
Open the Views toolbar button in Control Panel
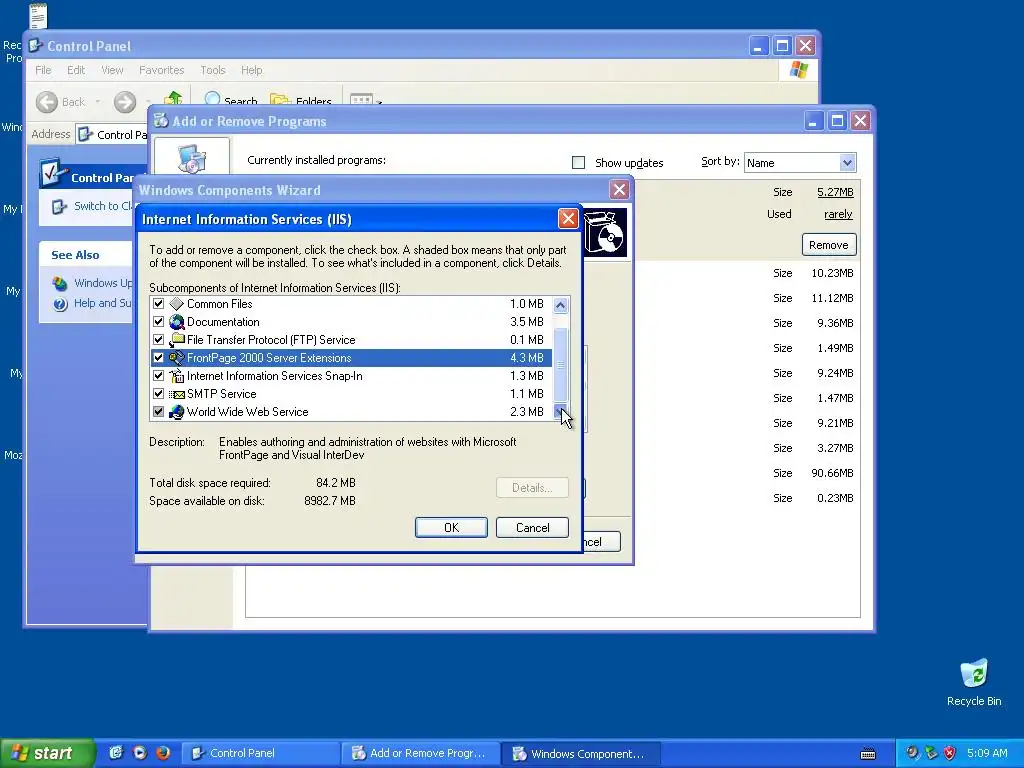(365, 101)
